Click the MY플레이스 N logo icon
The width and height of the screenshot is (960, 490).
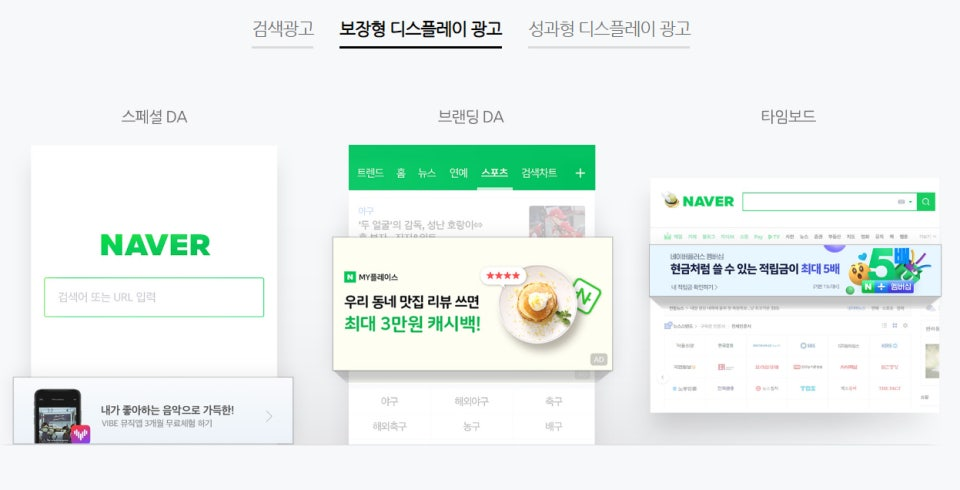pos(350,277)
